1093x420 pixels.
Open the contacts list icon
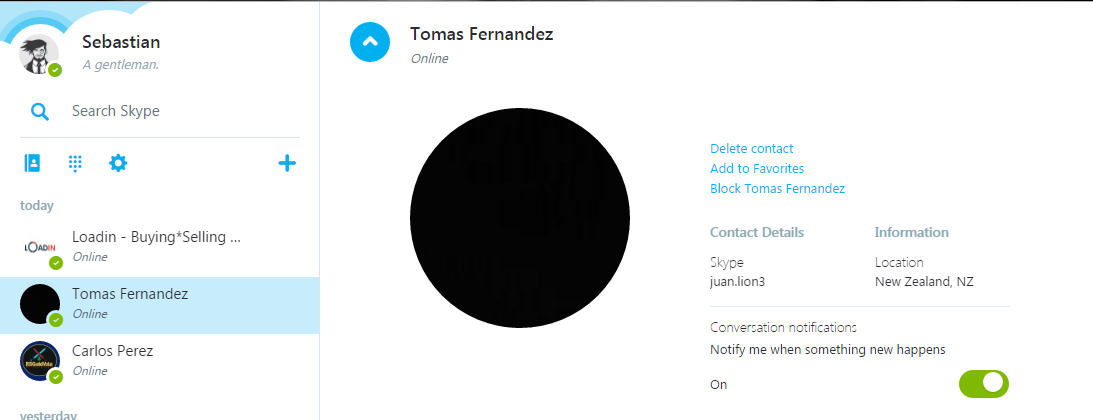pos(32,164)
